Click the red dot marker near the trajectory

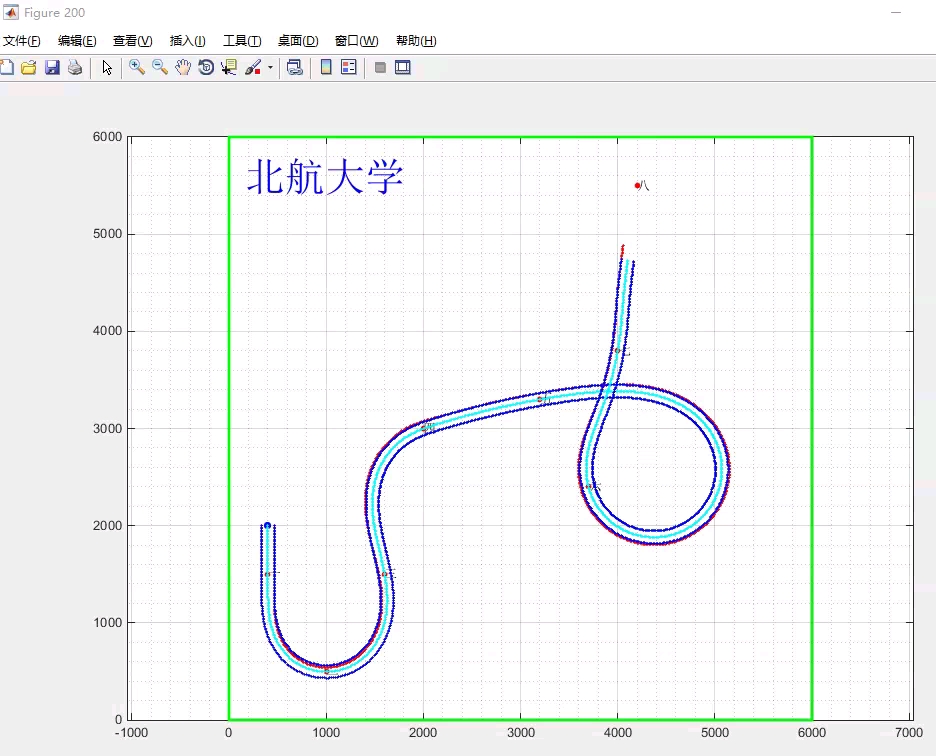638,185
